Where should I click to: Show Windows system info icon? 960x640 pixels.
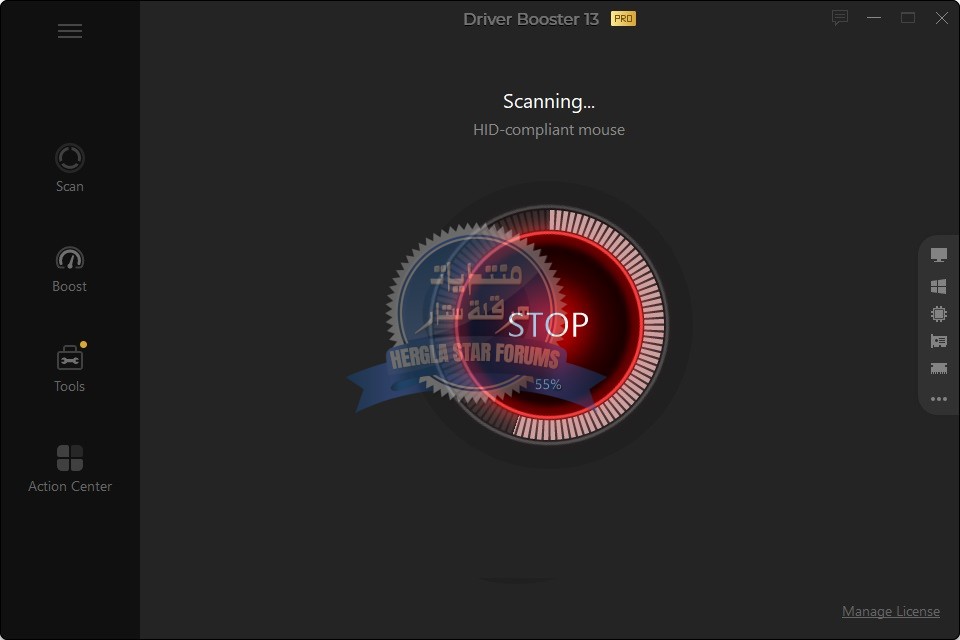point(938,286)
